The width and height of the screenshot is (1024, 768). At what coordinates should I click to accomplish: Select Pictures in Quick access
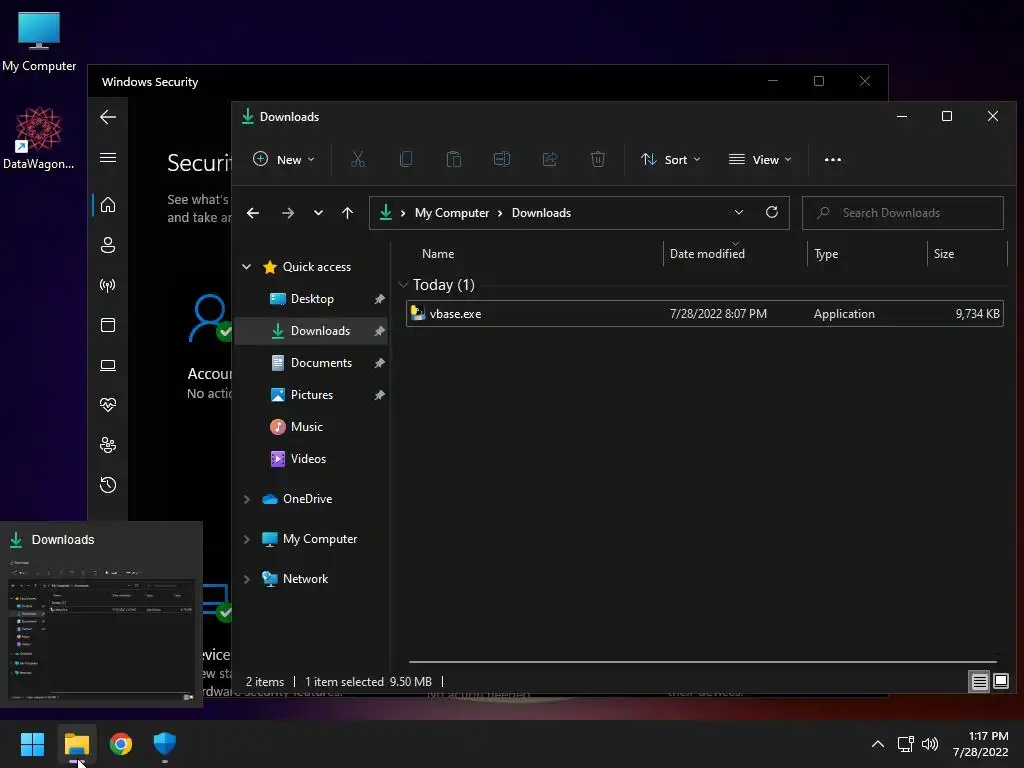(x=312, y=394)
